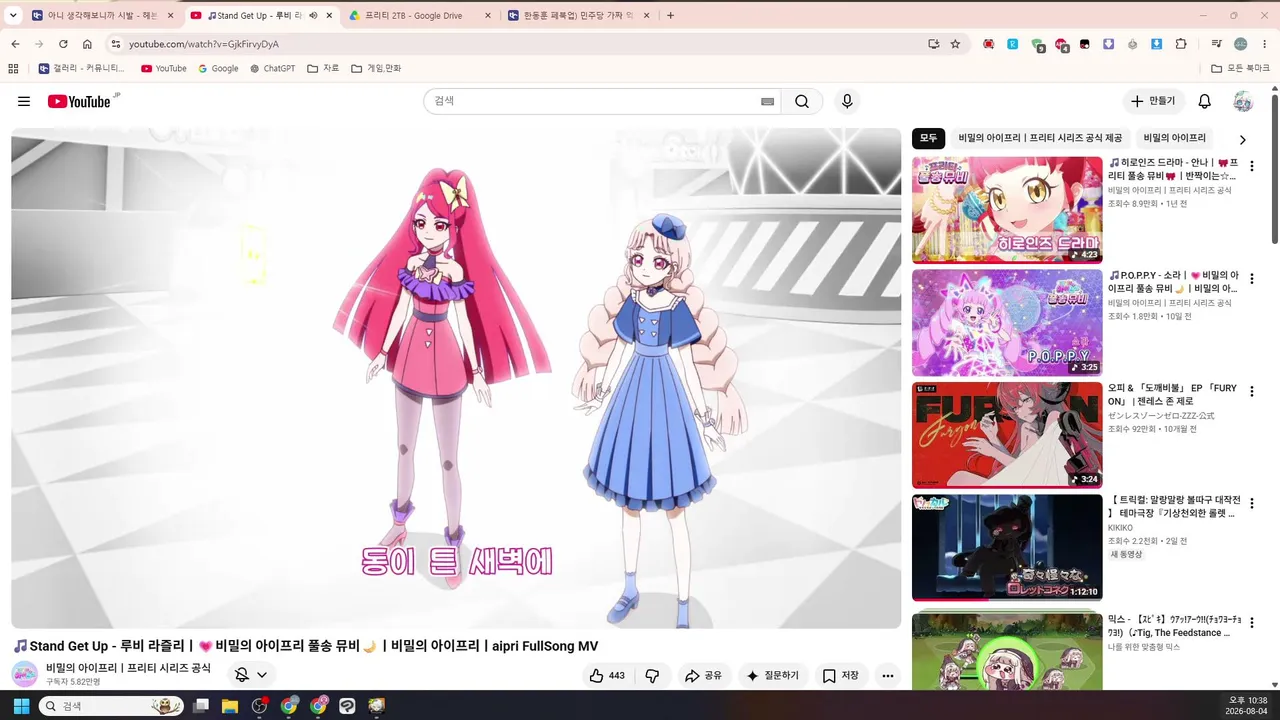
Task: Open the on-screen keyboard in YouTube search
Action: (767, 101)
